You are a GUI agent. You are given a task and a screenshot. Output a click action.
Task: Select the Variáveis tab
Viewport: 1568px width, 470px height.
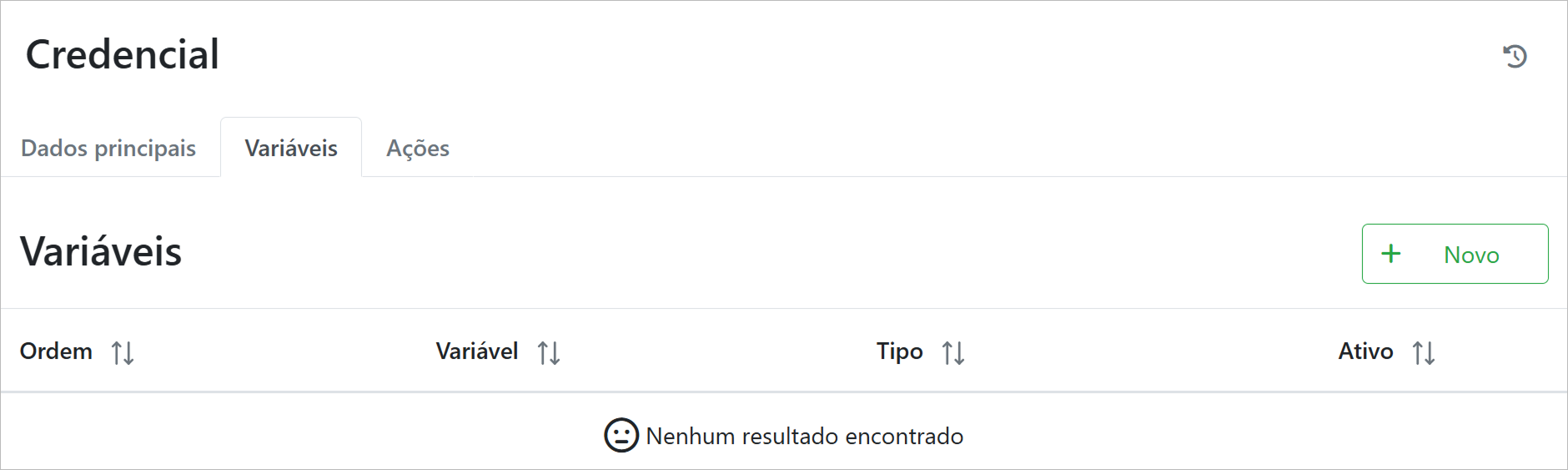pos(291,149)
